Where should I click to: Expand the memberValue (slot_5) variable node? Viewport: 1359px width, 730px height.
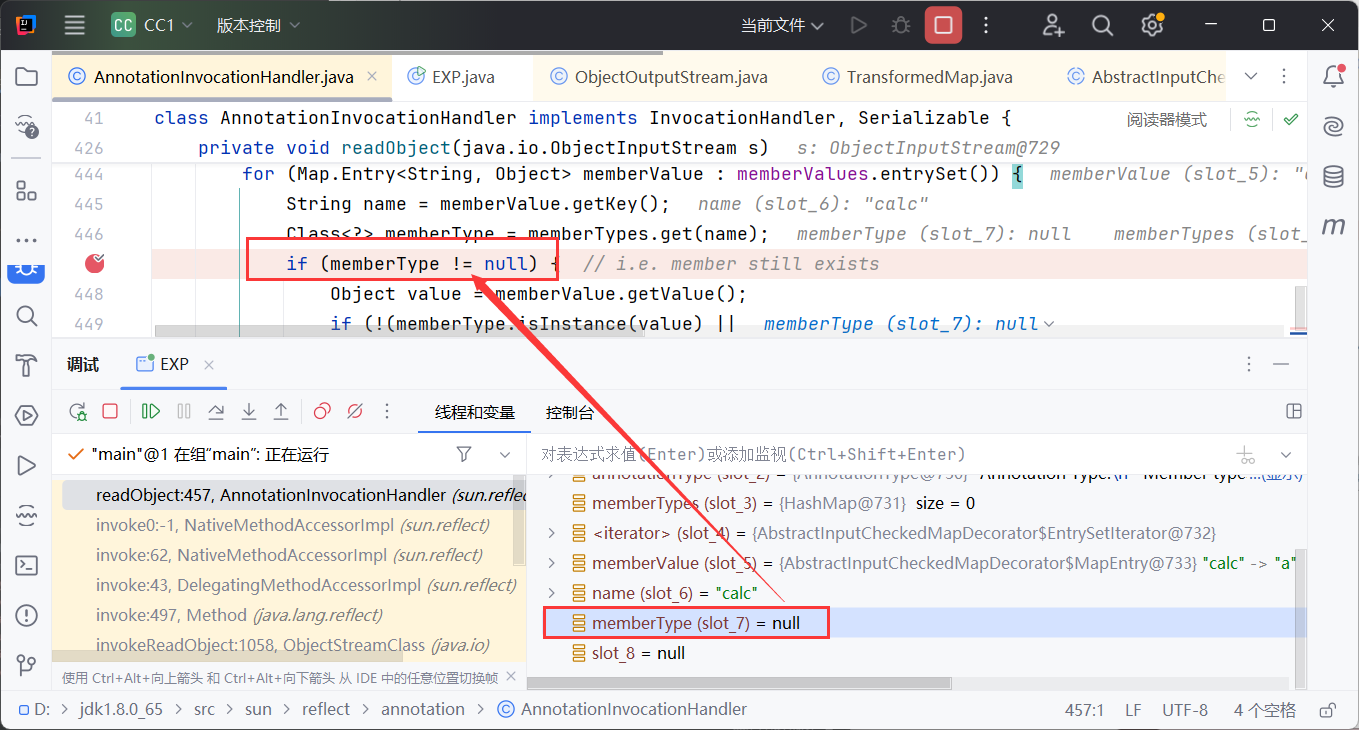[551, 563]
